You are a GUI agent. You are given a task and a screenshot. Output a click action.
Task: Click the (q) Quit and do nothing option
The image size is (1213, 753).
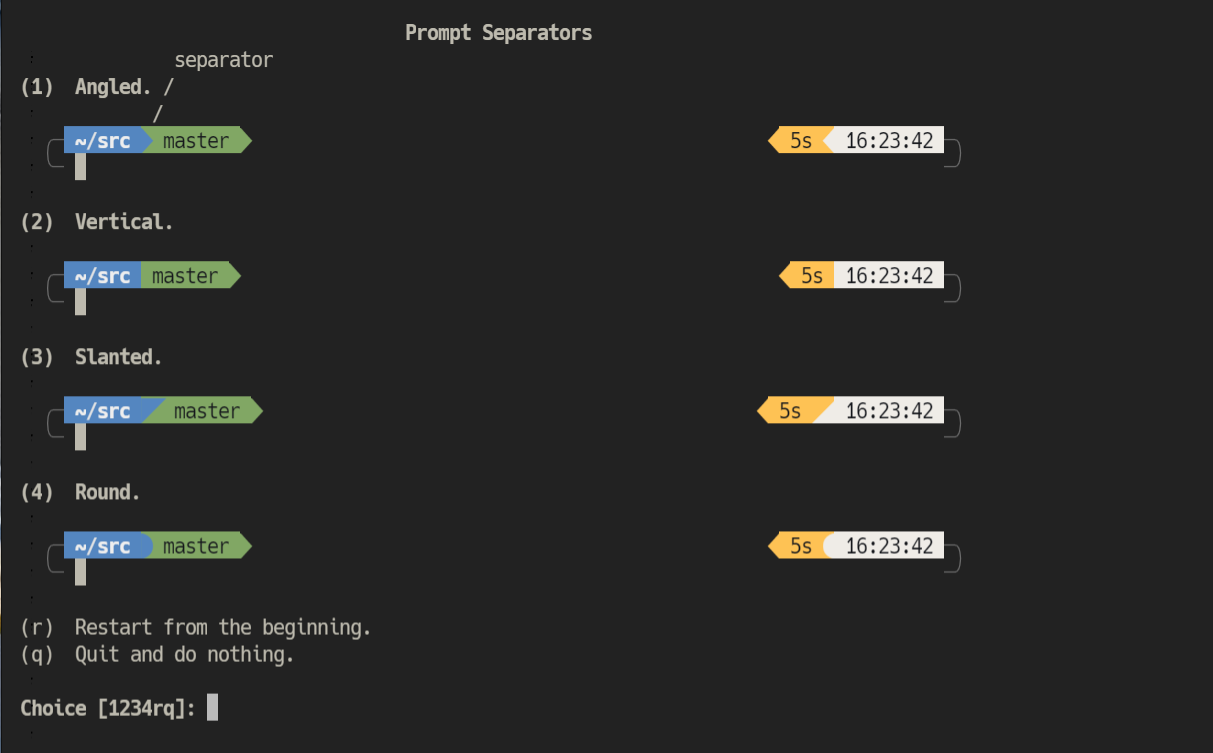[157, 654]
